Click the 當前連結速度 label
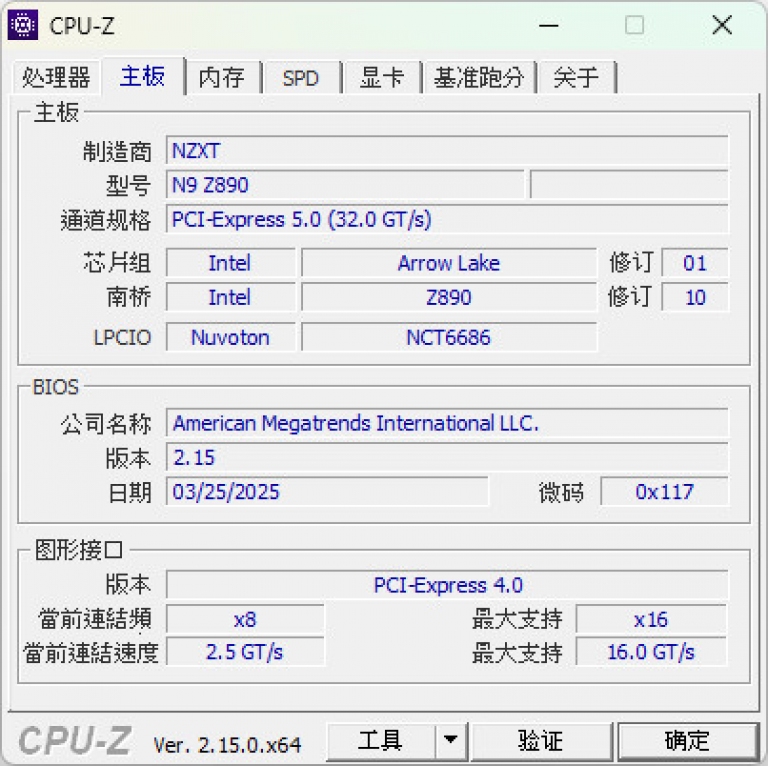This screenshot has width=768, height=766. coord(91,652)
